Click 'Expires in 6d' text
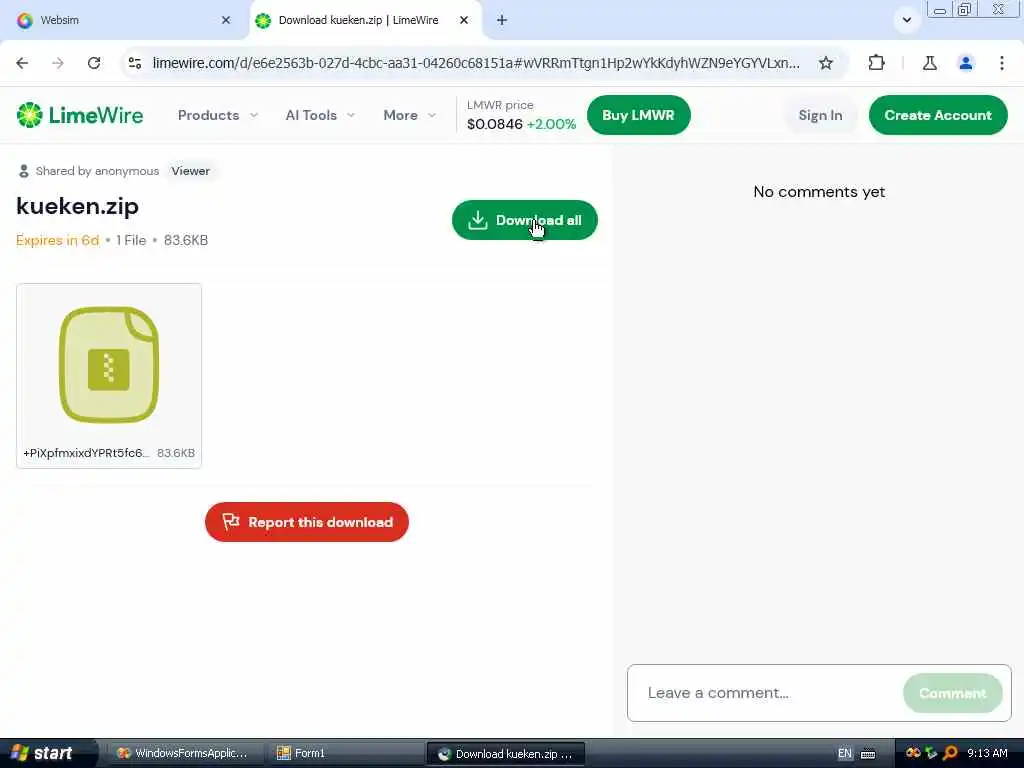The width and height of the screenshot is (1024, 768). tap(57, 240)
